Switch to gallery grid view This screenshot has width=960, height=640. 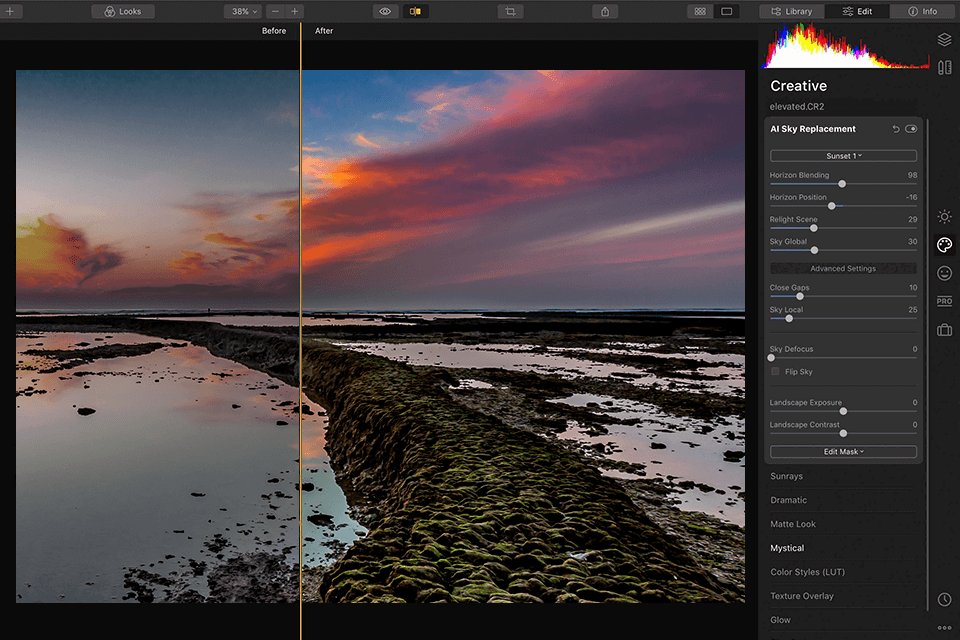pyautogui.click(x=700, y=11)
